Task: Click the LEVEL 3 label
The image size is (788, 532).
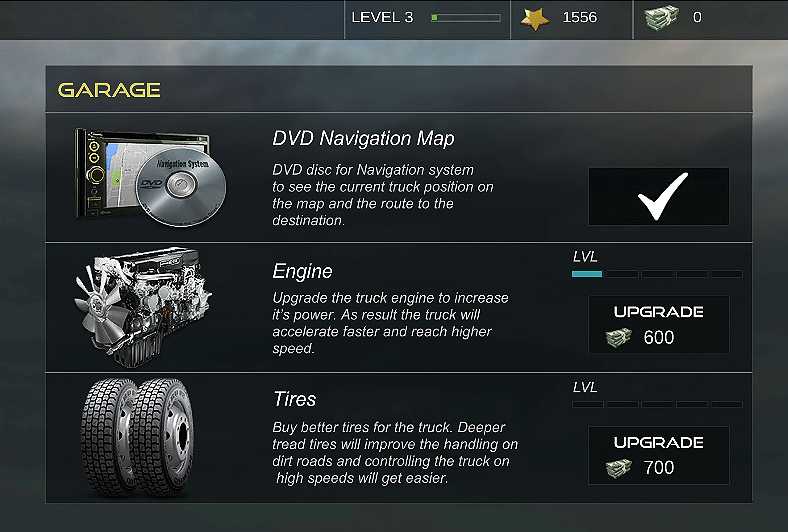Action: tap(382, 18)
